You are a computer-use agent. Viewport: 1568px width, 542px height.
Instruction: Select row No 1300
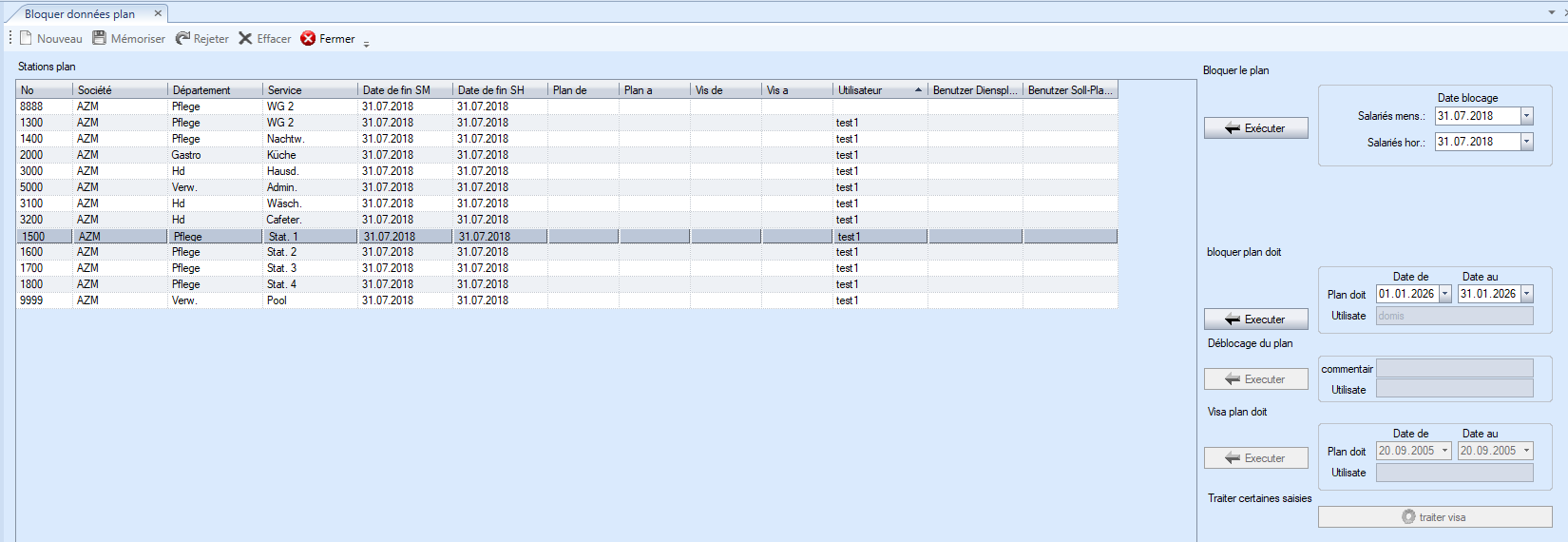pos(567,123)
